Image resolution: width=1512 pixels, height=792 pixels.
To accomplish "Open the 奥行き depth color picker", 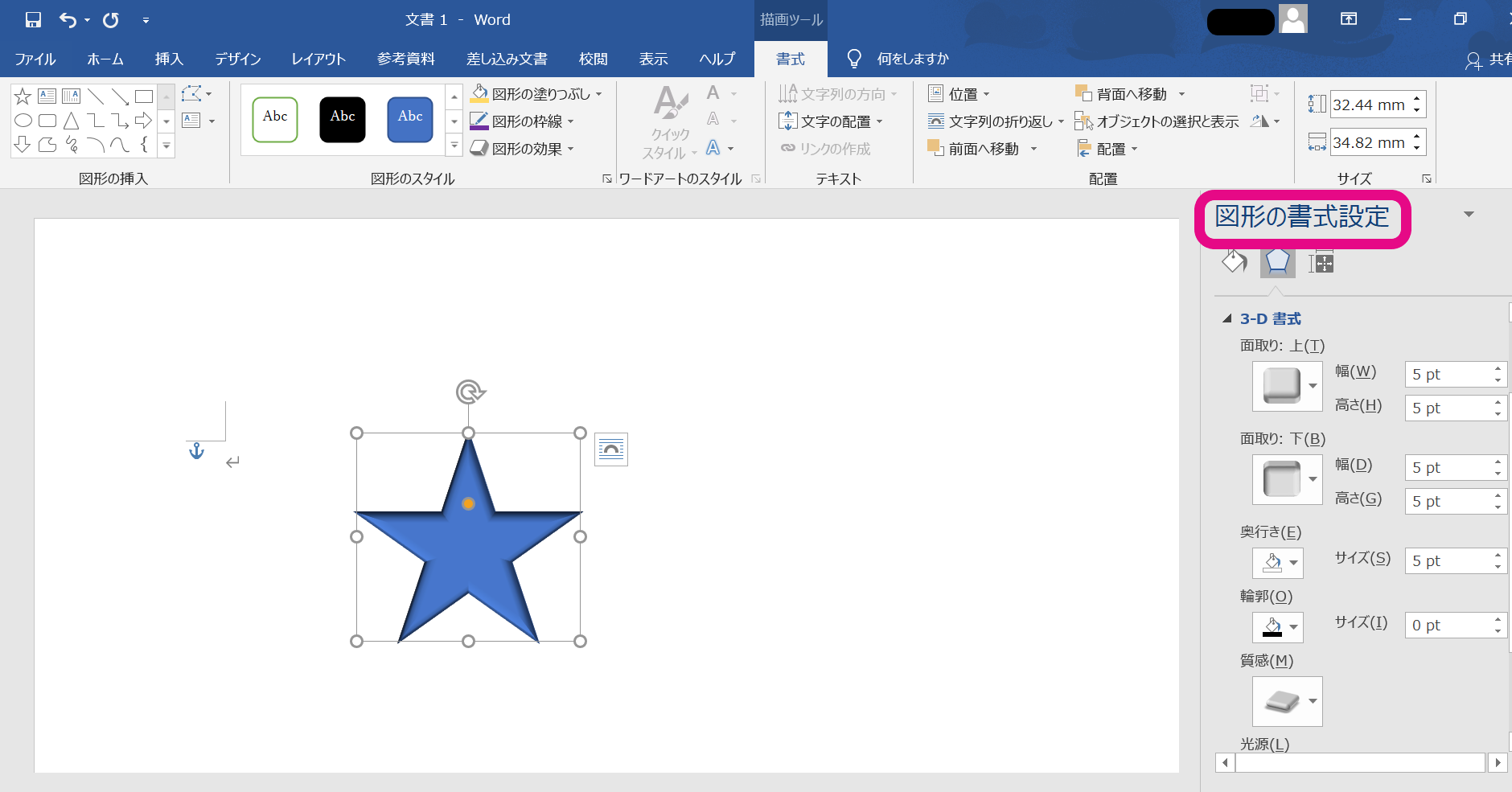I will [x=1277, y=563].
